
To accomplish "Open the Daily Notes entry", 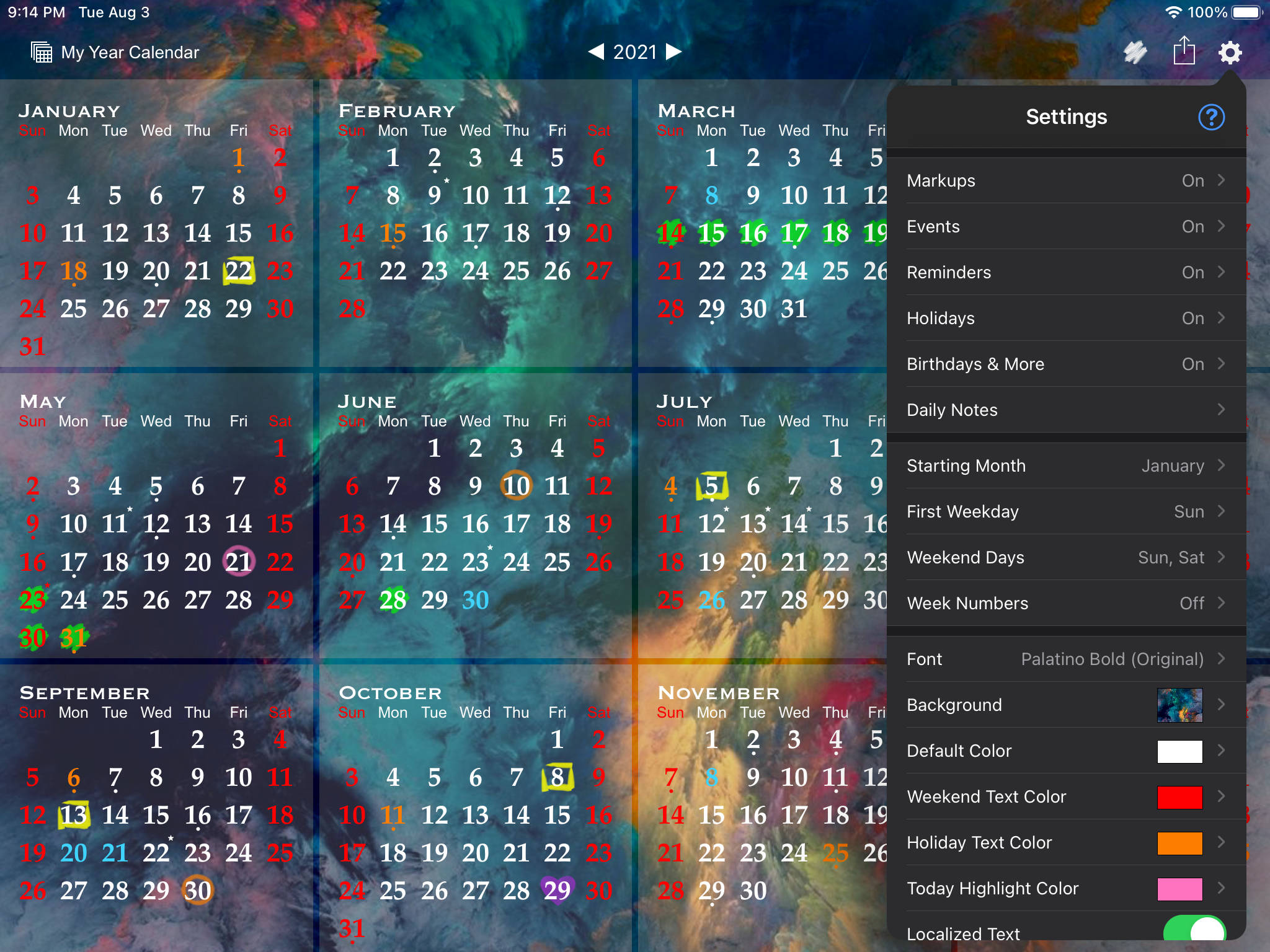I will tap(1067, 410).
